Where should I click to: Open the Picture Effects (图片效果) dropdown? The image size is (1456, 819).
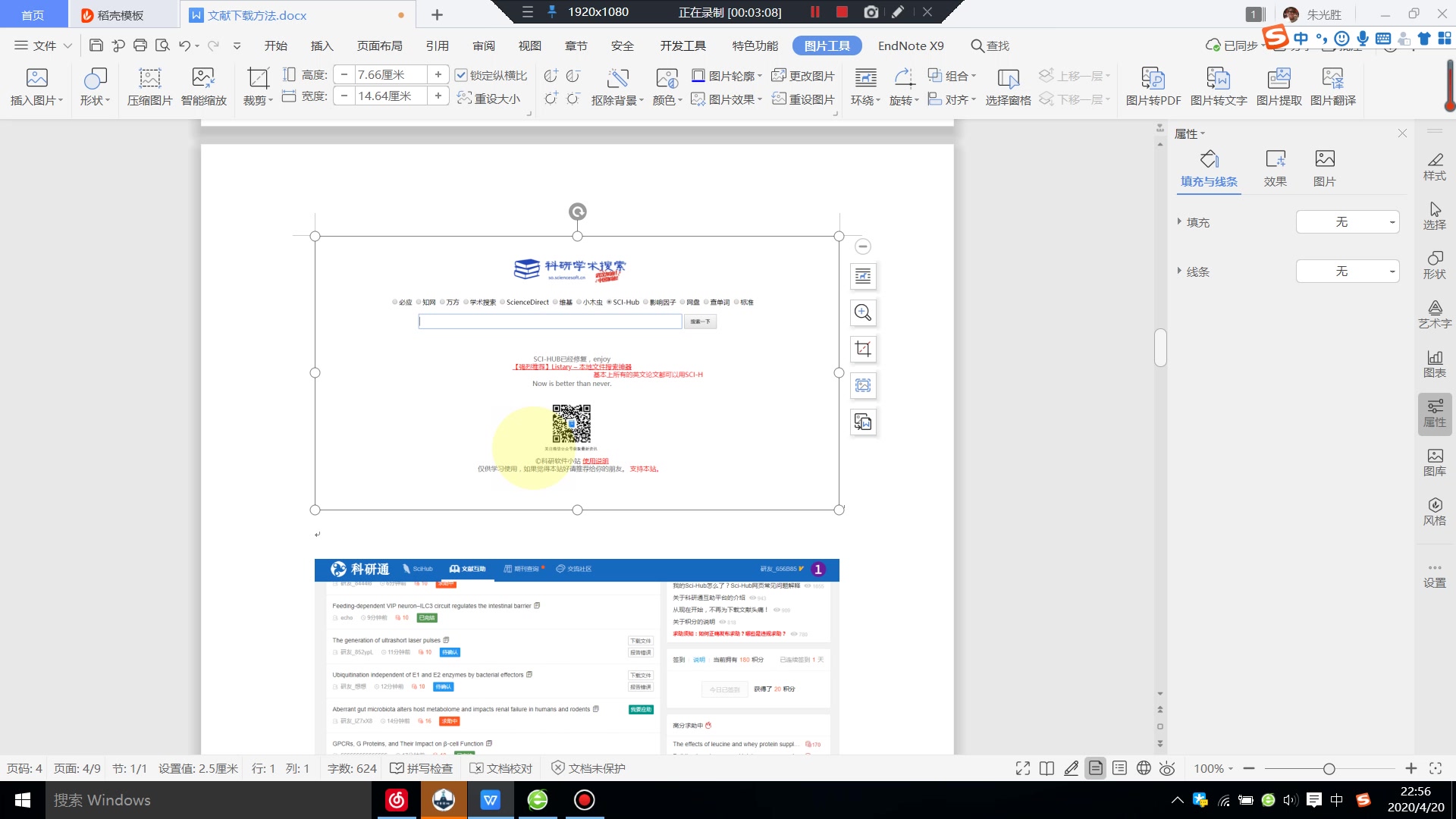pos(726,99)
